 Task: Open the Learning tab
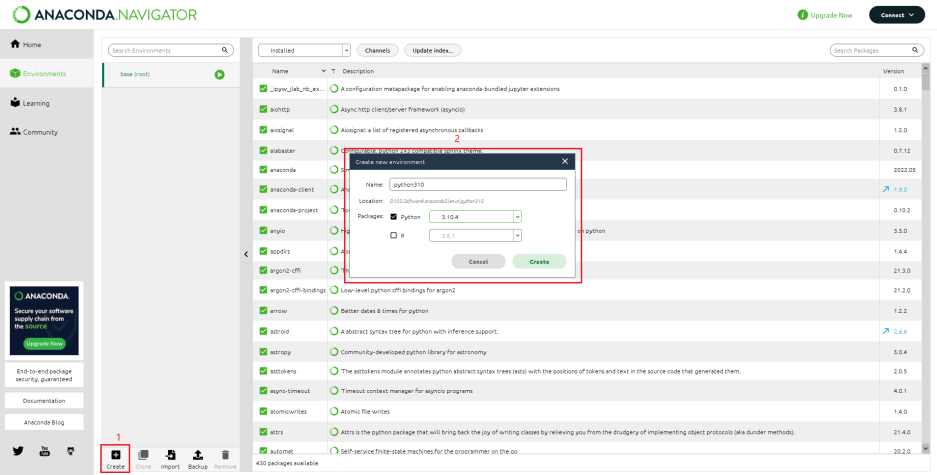(x=47, y=103)
